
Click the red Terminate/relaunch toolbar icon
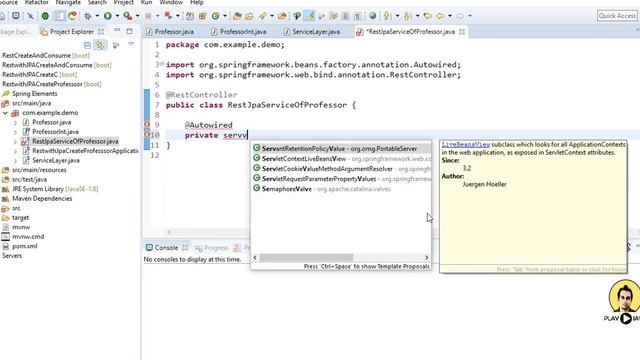(x=168, y=16)
